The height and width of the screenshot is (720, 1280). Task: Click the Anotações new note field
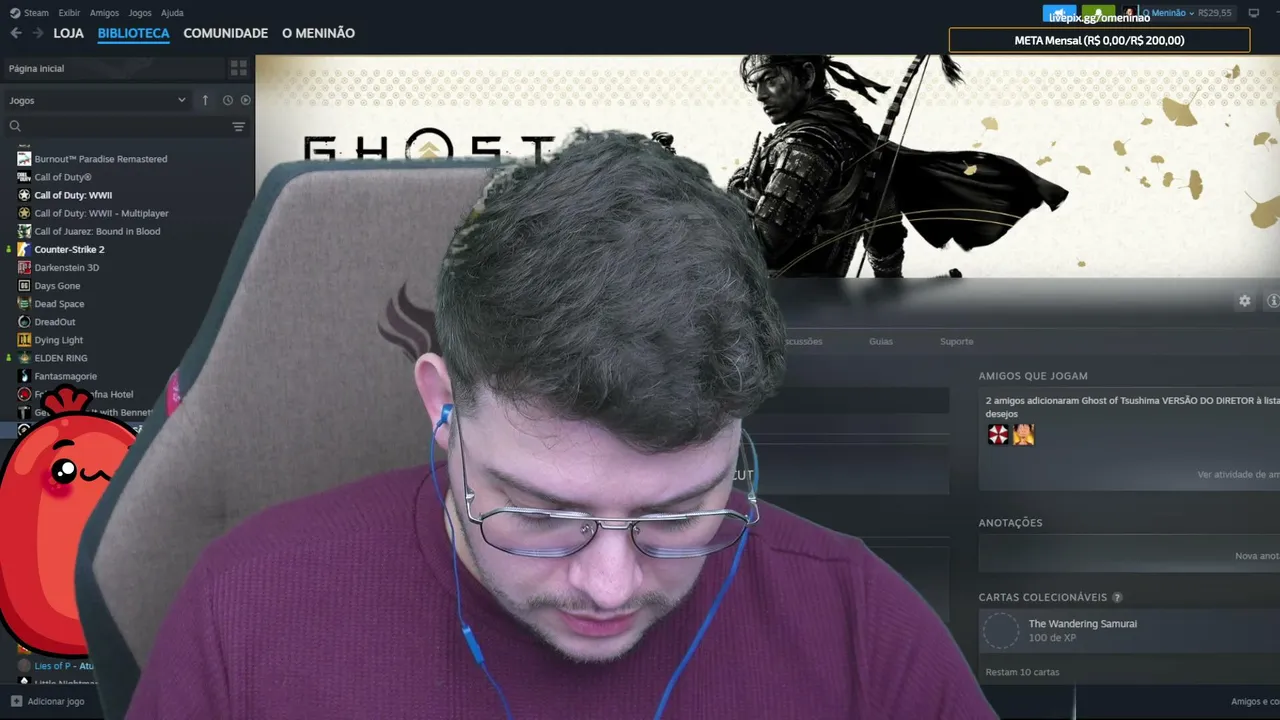(x=1129, y=555)
